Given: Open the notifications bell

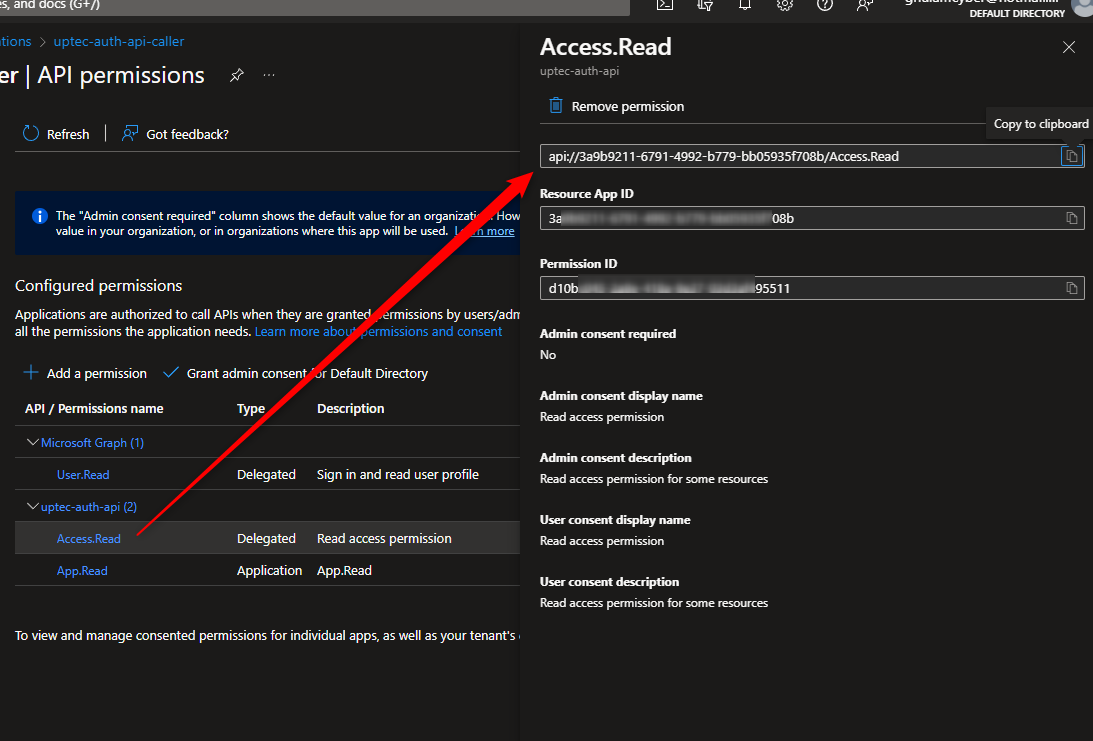Looking at the screenshot, I should point(745,4).
